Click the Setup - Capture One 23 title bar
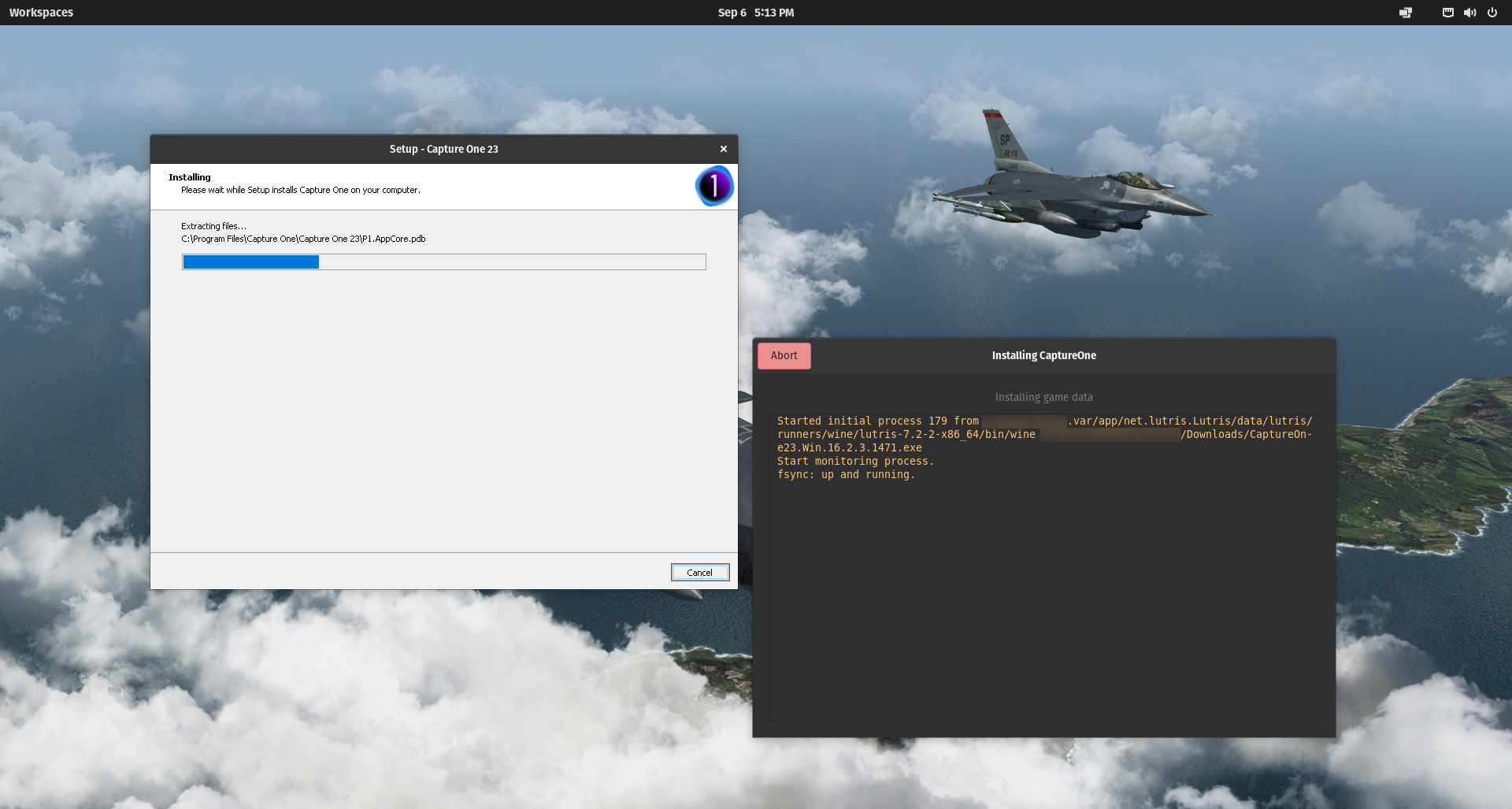Viewport: 1512px width, 809px height. (x=443, y=149)
